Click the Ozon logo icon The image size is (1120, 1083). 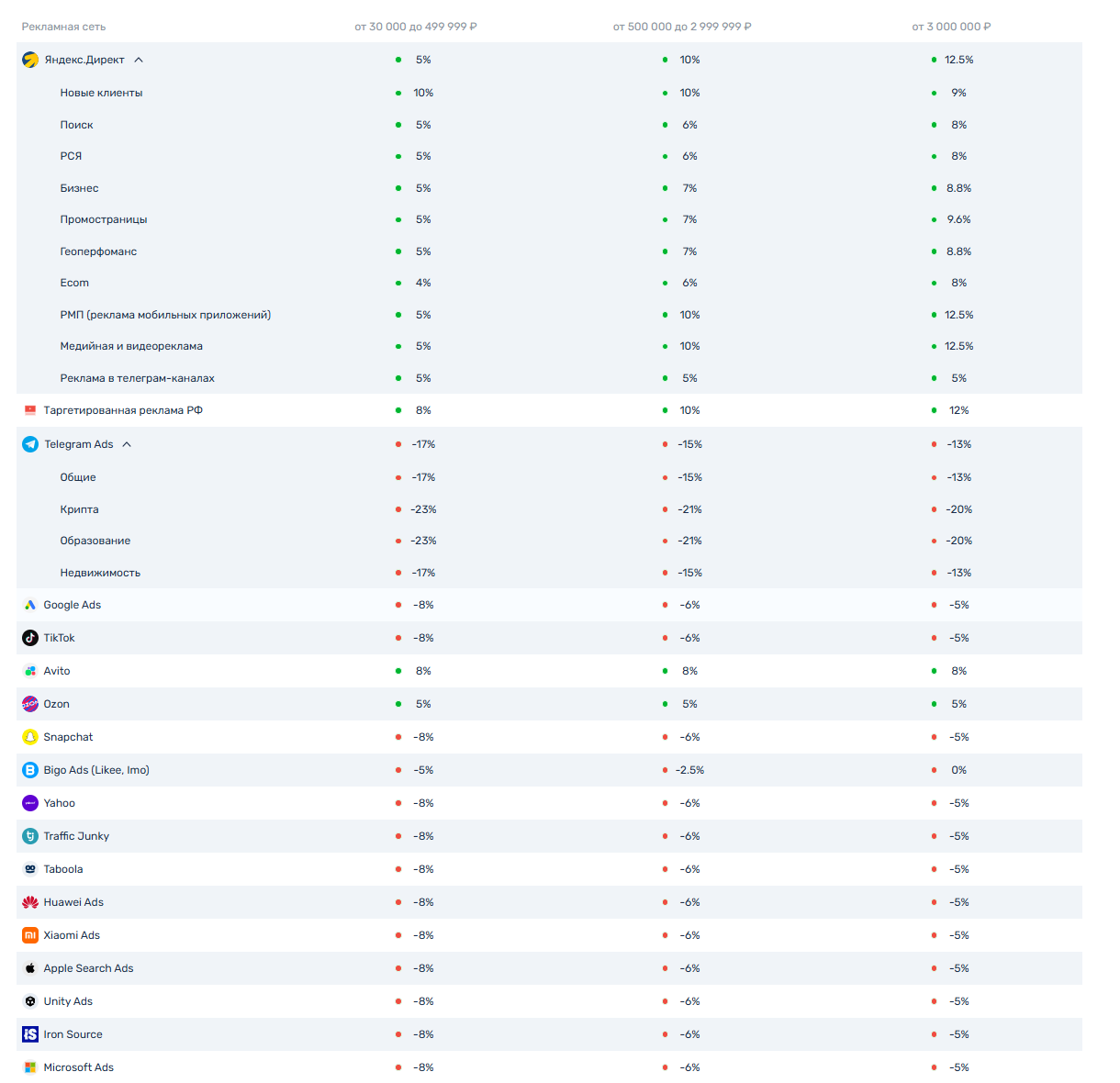(x=30, y=704)
